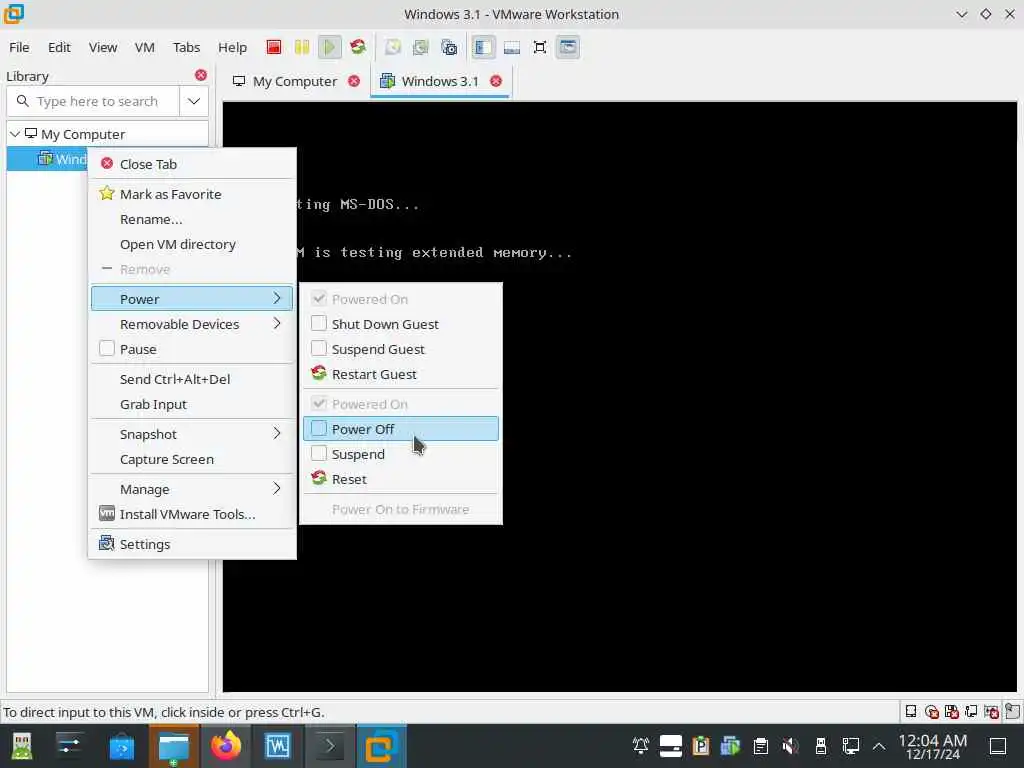Click the message log status bar icon
This screenshot has height=768, width=1024.
1012,711
